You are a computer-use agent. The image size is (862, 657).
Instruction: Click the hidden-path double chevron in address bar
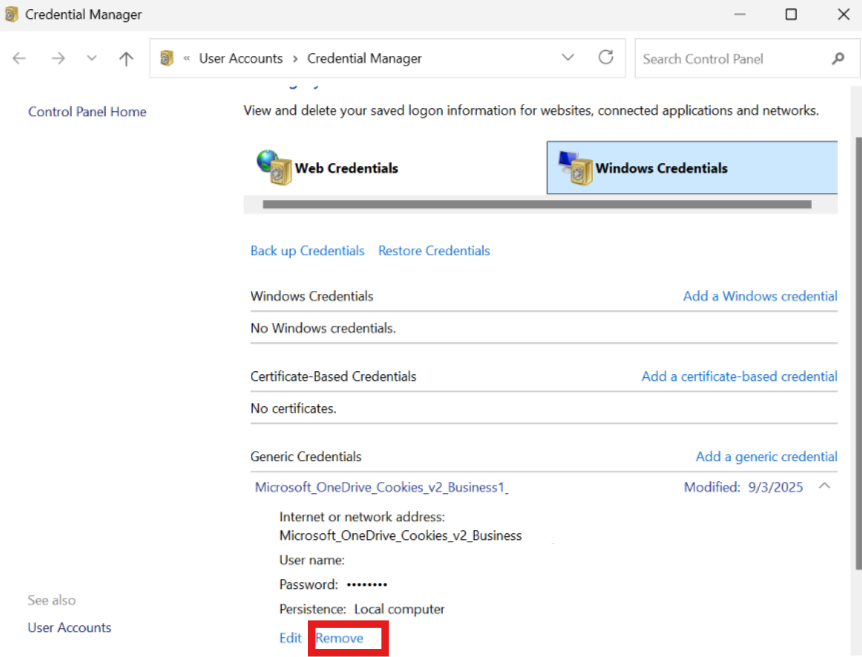coord(187,58)
